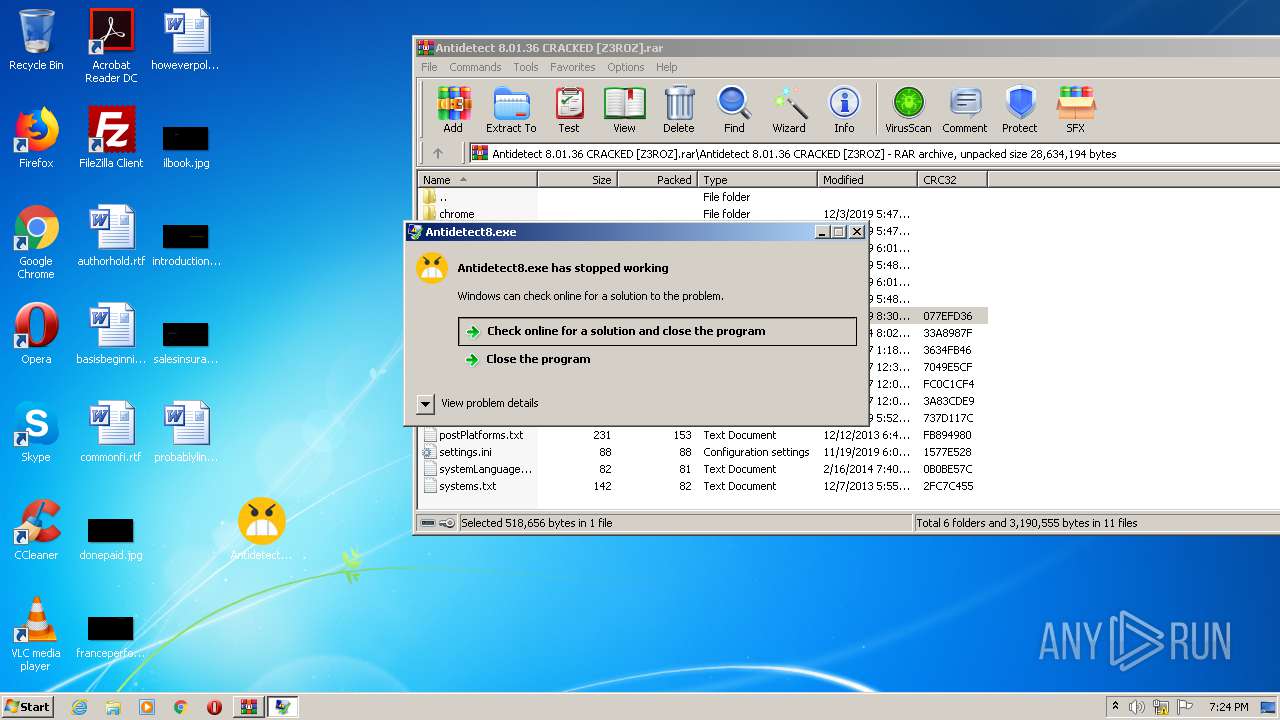Open the Favorites menu
1280x720 pixels.
point(572,67)
